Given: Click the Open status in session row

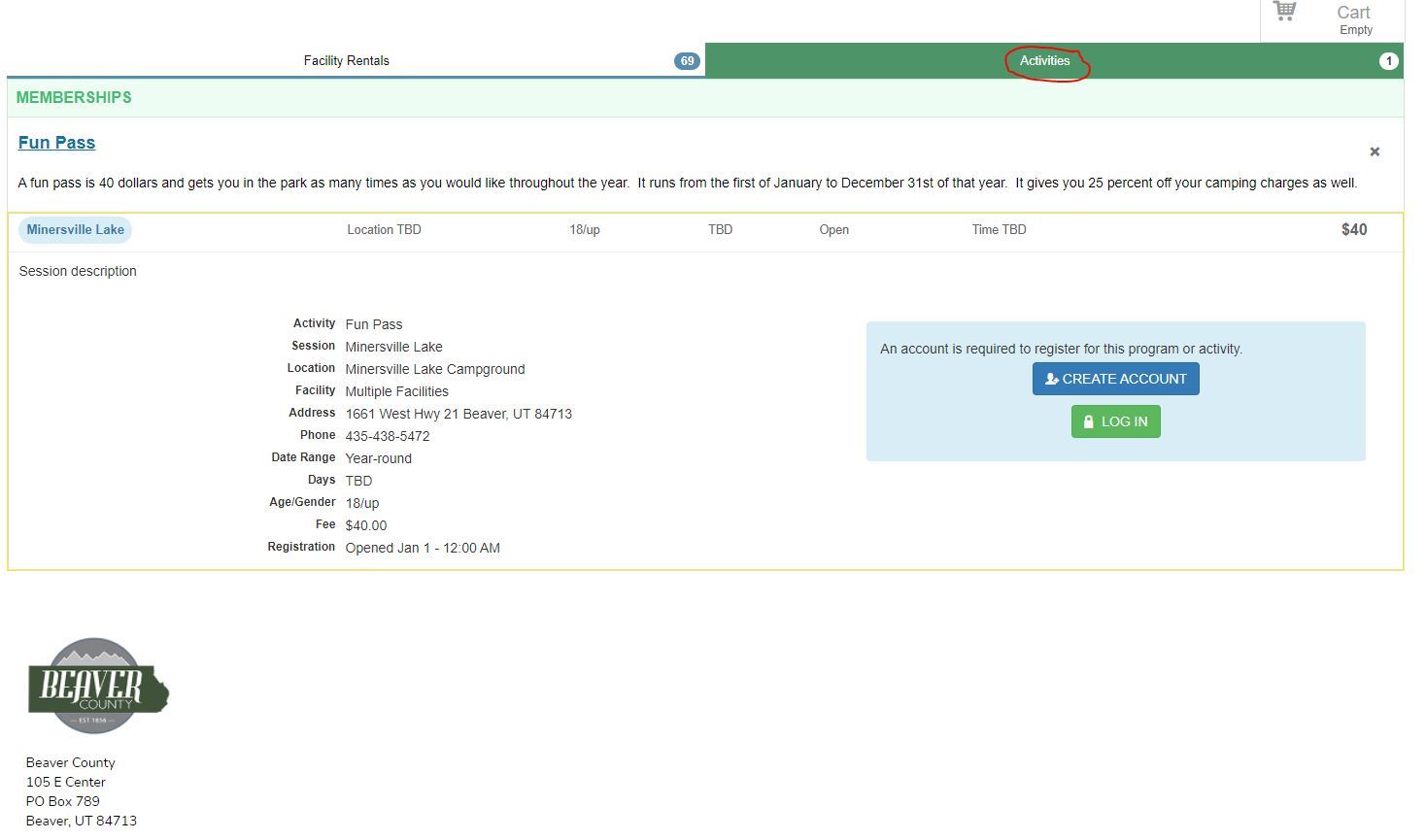Looking at the screenshot, I should [833, 230].
